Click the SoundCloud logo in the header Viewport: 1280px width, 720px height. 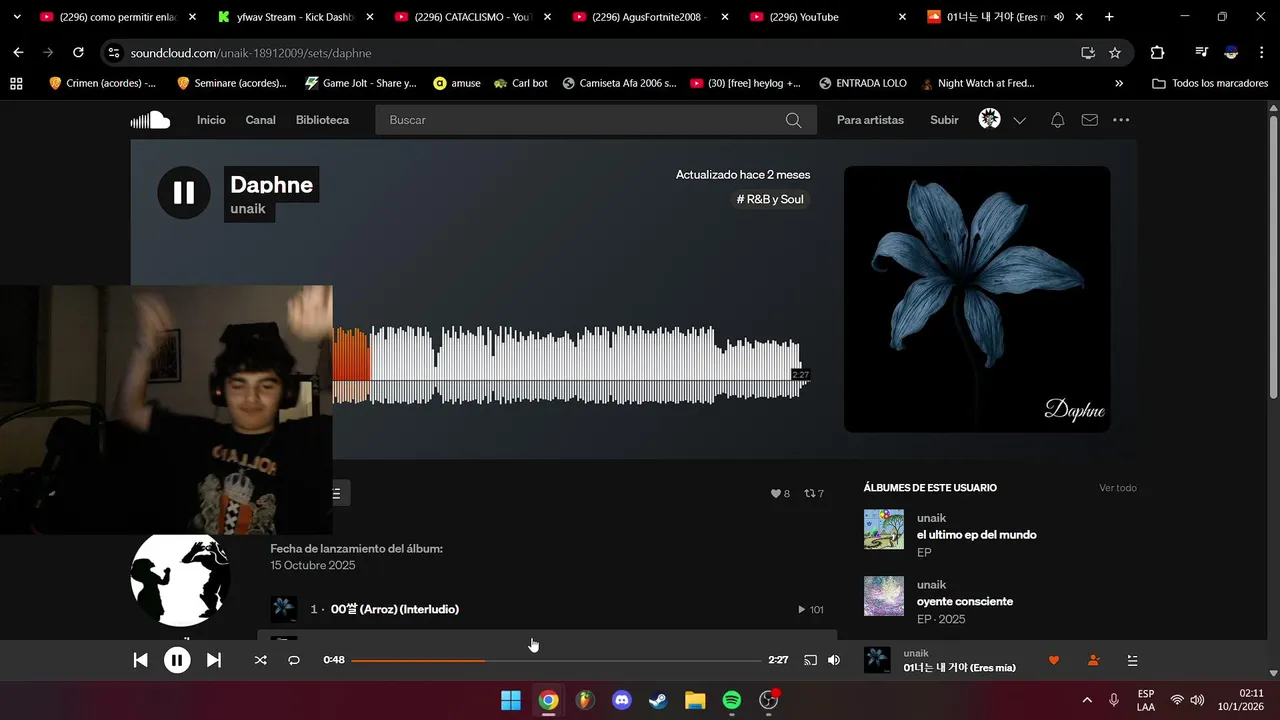click(150, 120)
